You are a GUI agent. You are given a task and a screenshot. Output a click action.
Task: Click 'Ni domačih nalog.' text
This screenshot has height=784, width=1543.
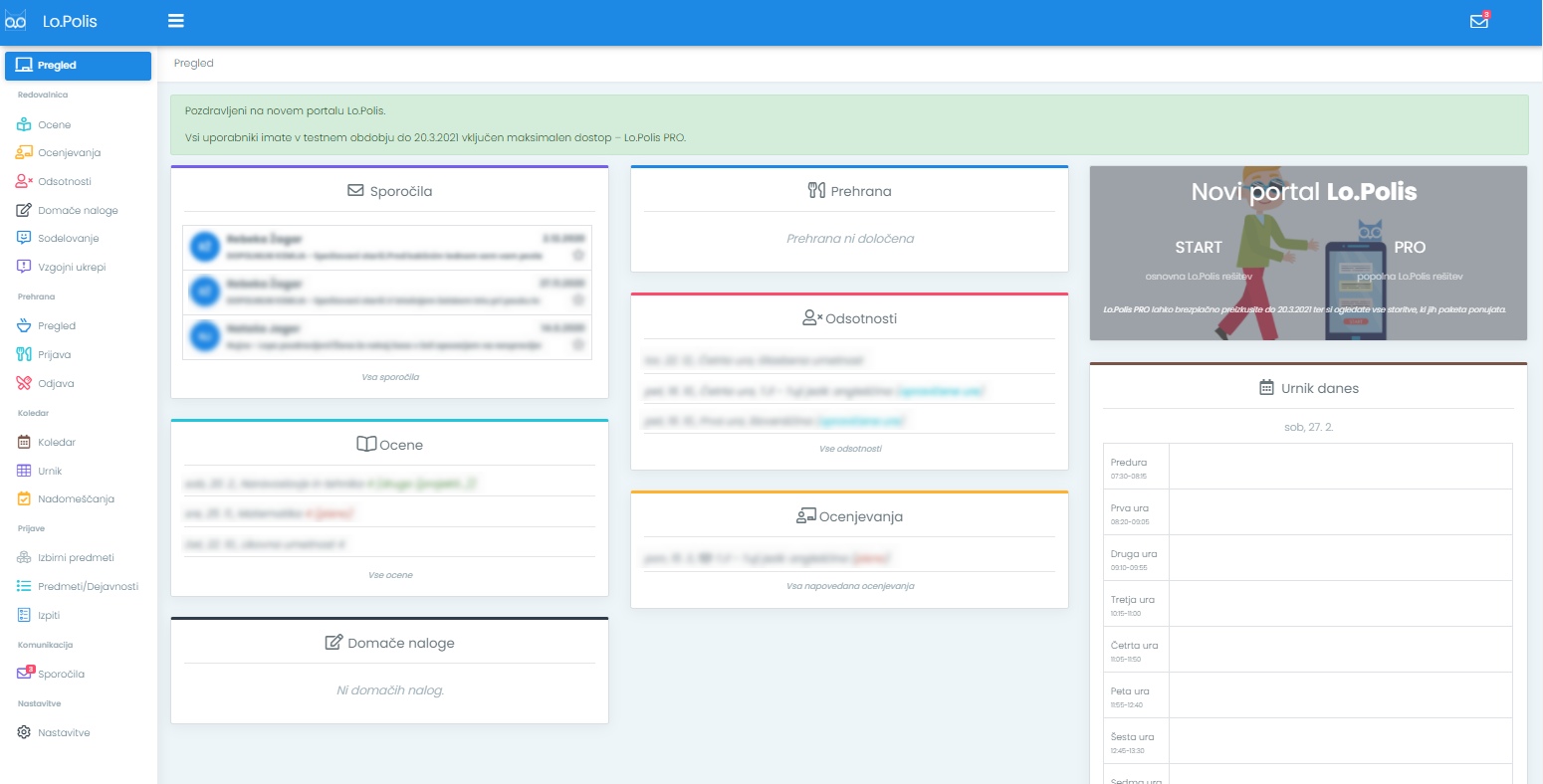tap(390, 690)
